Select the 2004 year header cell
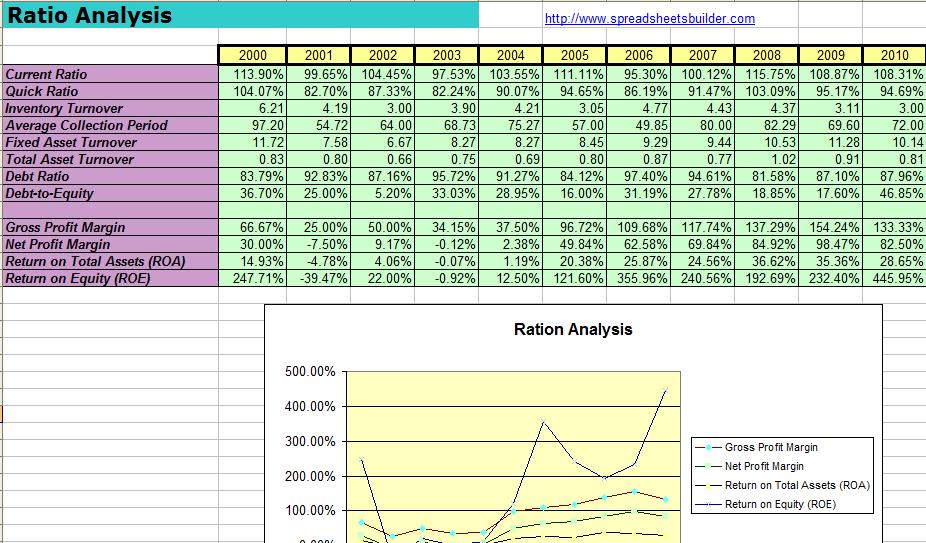 (511, 56)
